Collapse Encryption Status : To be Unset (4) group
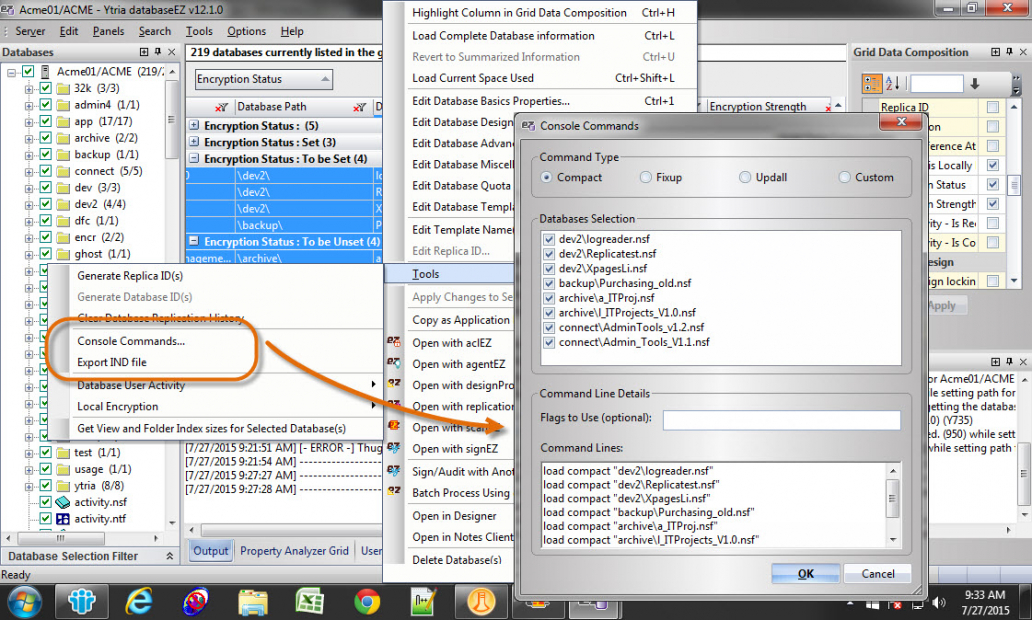Viewport: 1032px width, 620px height. coord(194,241)
